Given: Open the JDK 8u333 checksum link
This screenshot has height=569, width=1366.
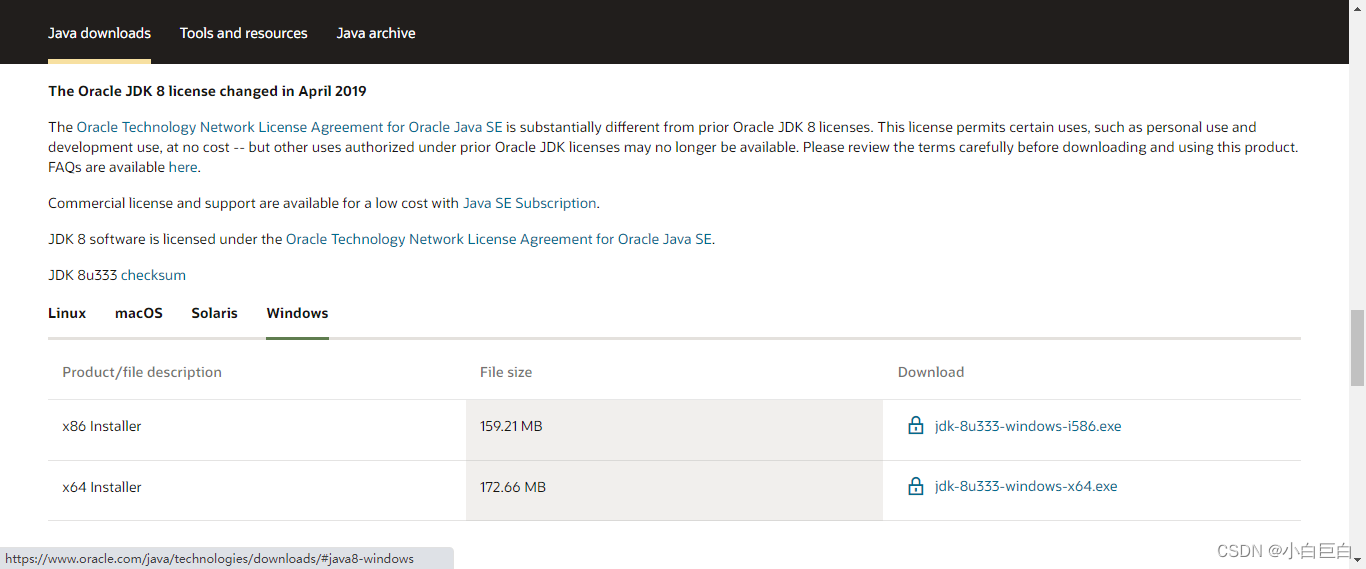Looking at the screenshot, I should click(153, 275).
